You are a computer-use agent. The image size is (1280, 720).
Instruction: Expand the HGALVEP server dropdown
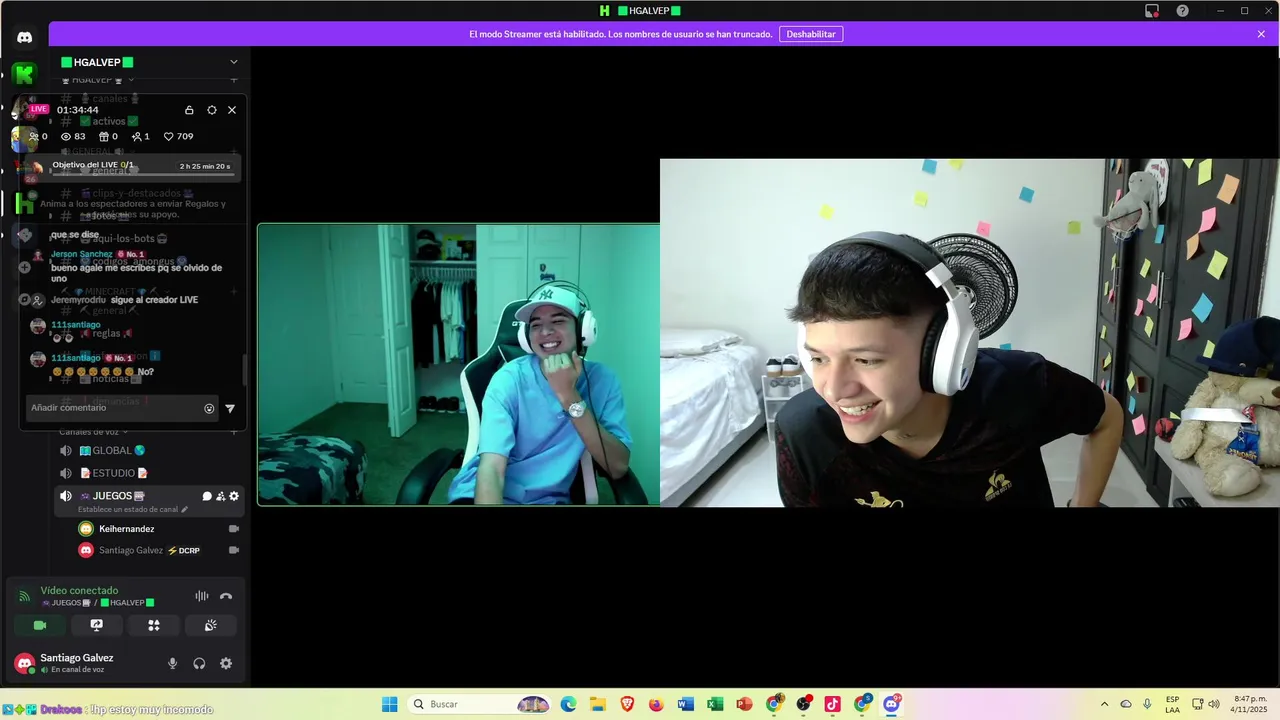click(x=234, y=62)
